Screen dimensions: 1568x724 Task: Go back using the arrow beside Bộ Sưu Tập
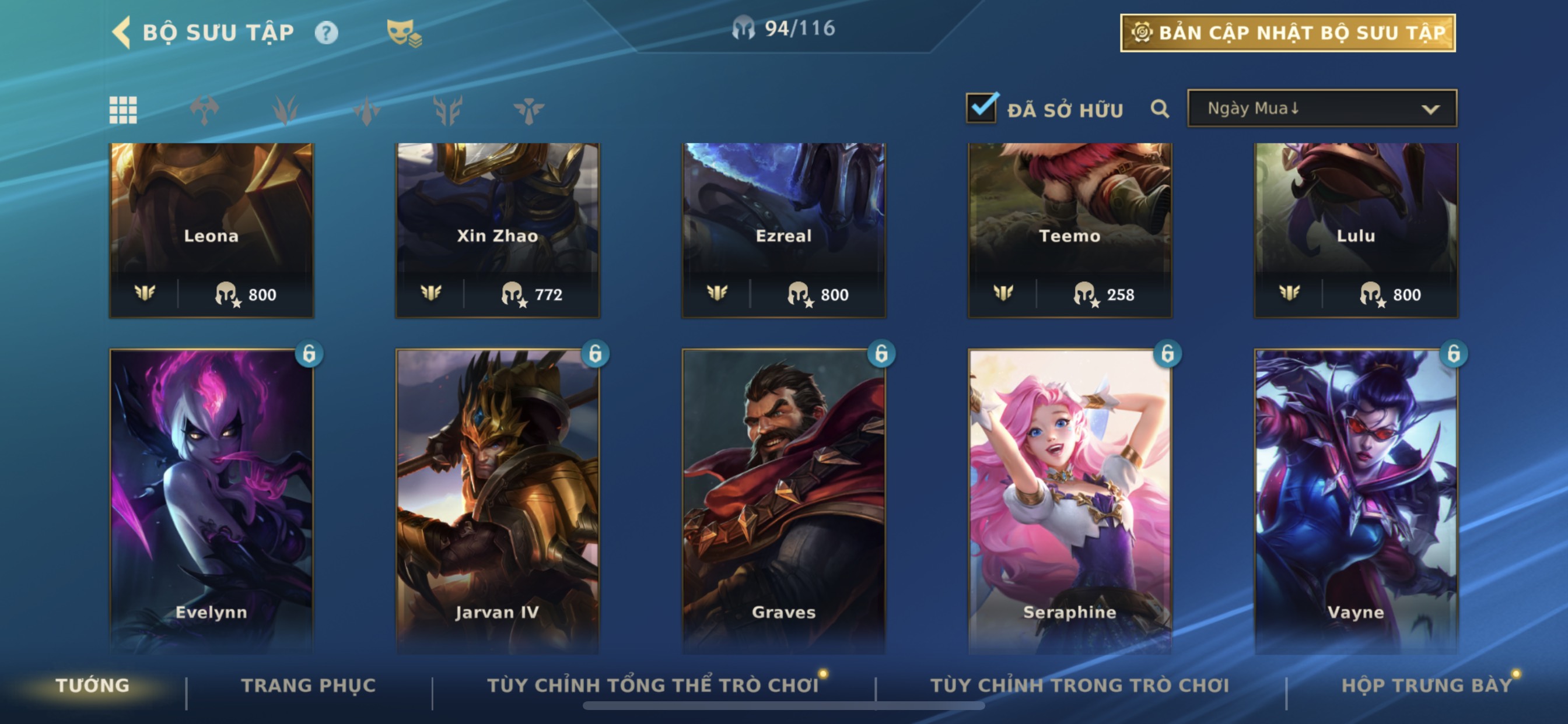(x=122, y=32)
